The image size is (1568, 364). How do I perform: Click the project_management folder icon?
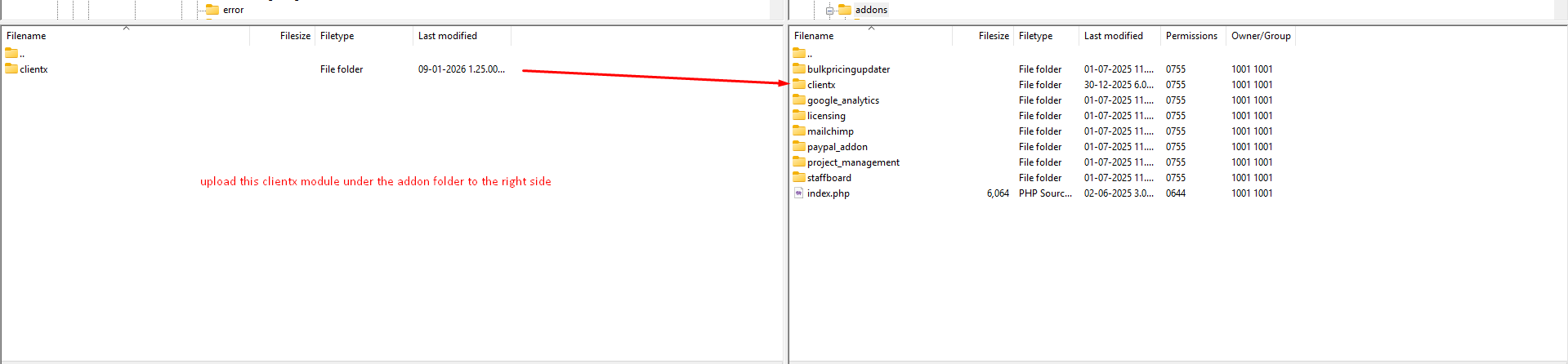pos(799,162)
